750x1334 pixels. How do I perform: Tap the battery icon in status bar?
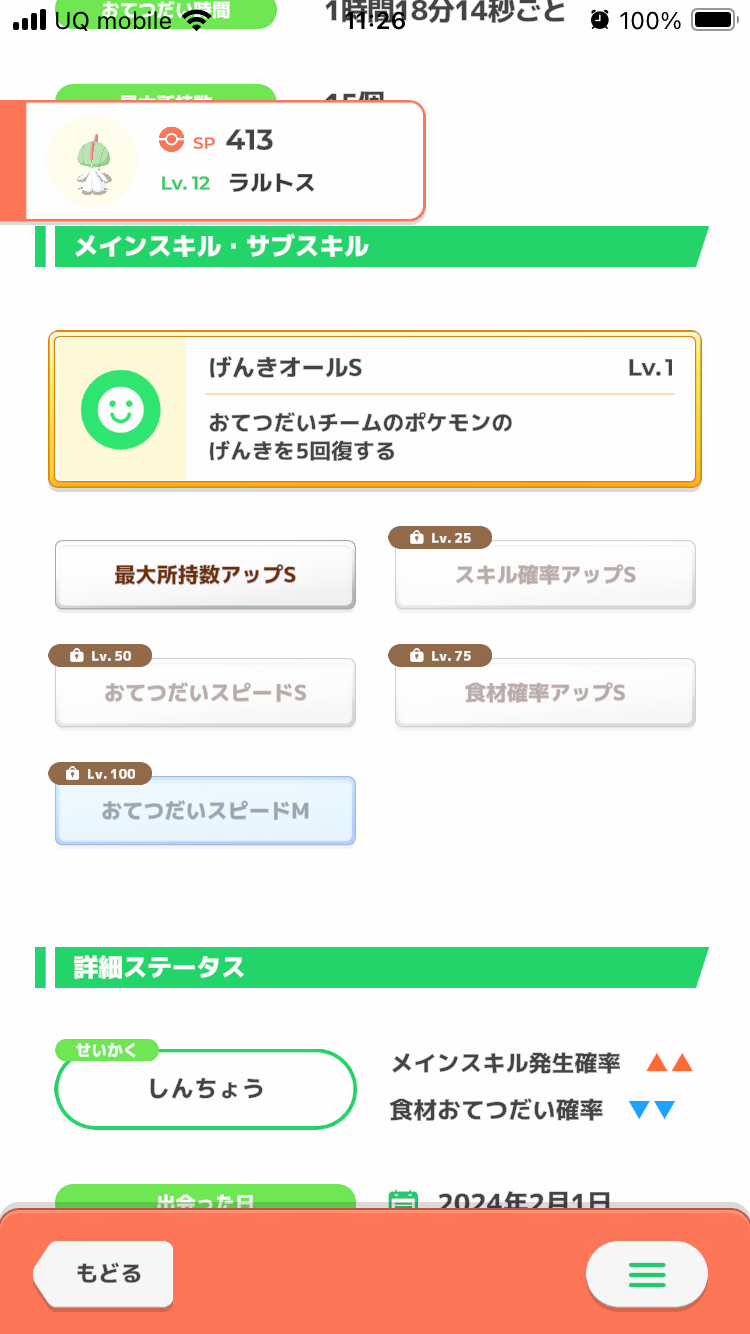click(x=713, y=20)
